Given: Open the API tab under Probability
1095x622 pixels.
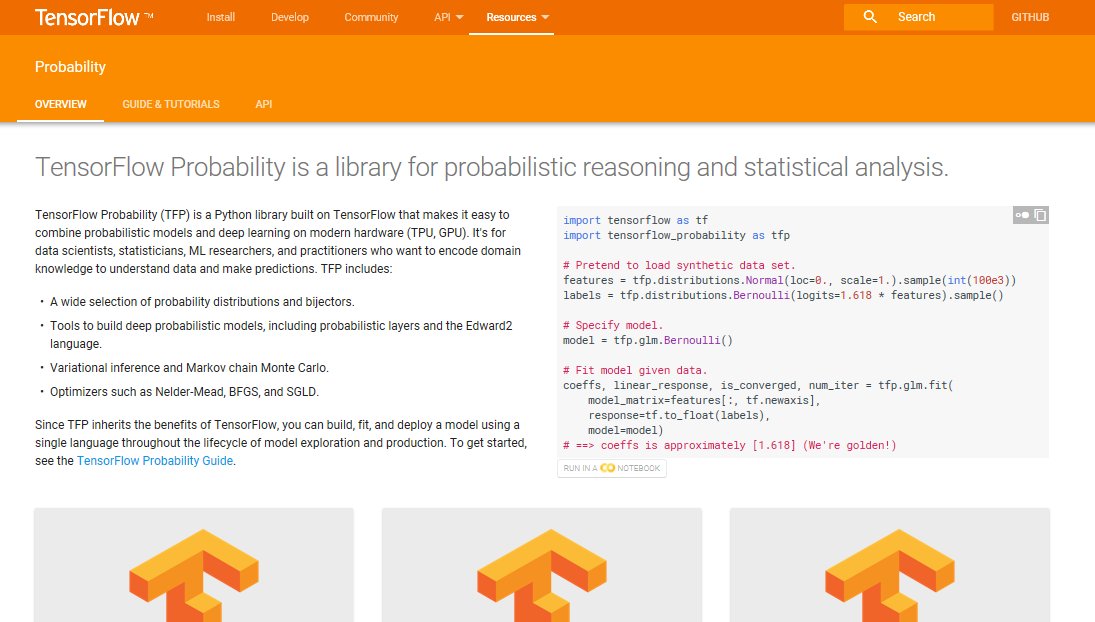Looking at the screenshot, I should pyautogui.click(x=263, y=104).
